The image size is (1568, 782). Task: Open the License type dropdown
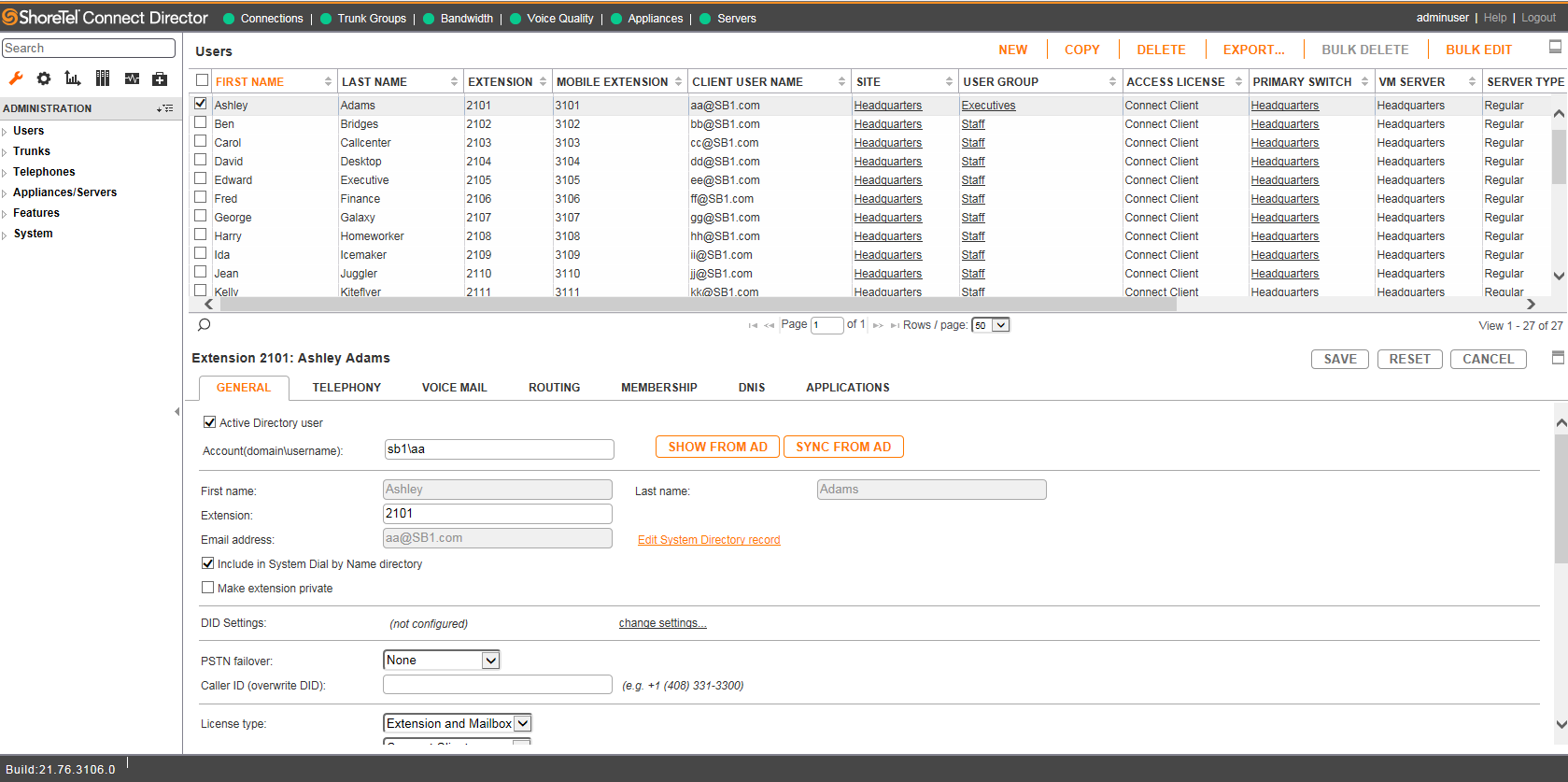click(458, 723)
